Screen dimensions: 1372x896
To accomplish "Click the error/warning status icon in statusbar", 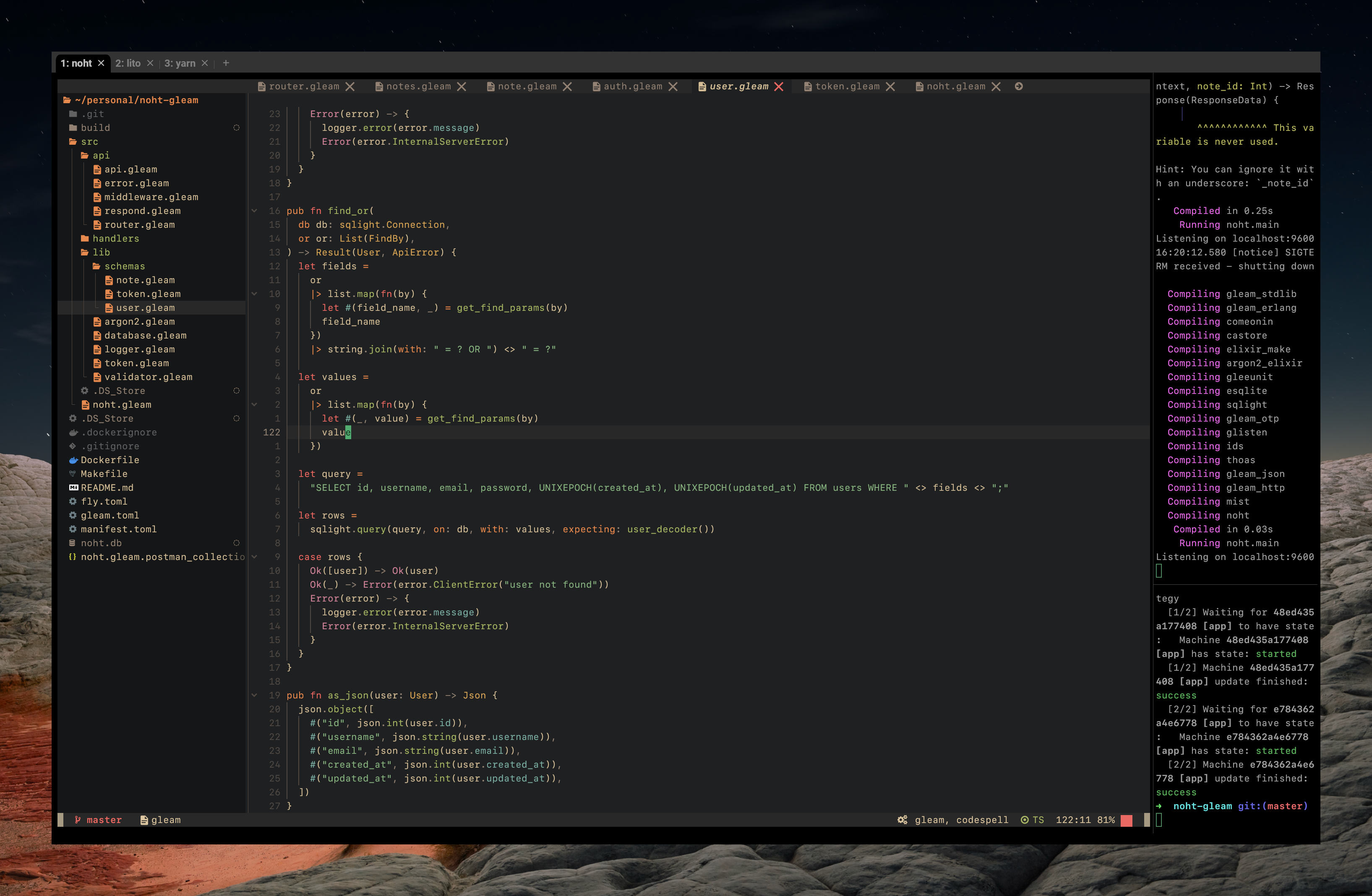I will pyautogui.click(x=1126, y=820).
